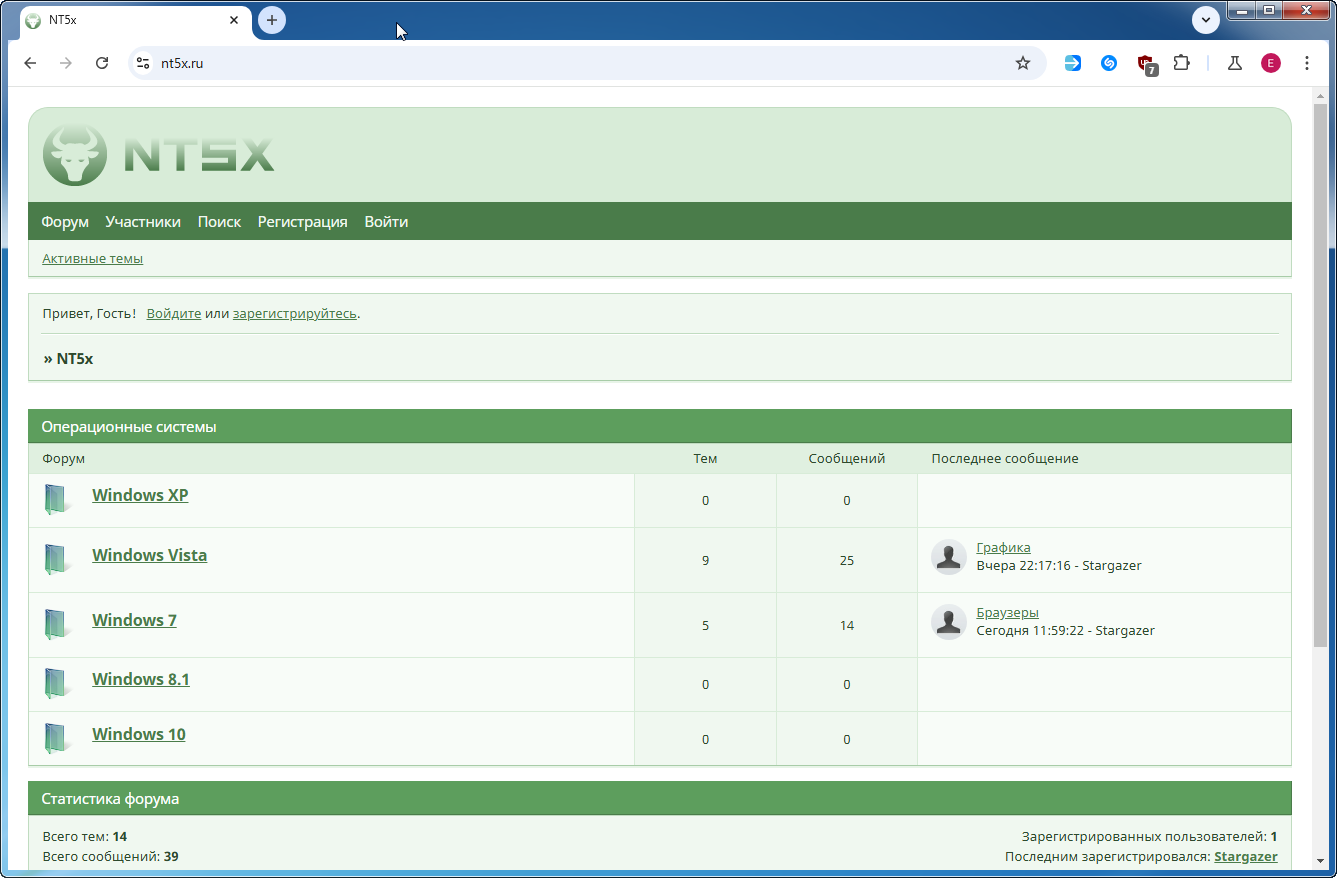Click the uBlock extension icon with badge

click(x=1145, y=63)
